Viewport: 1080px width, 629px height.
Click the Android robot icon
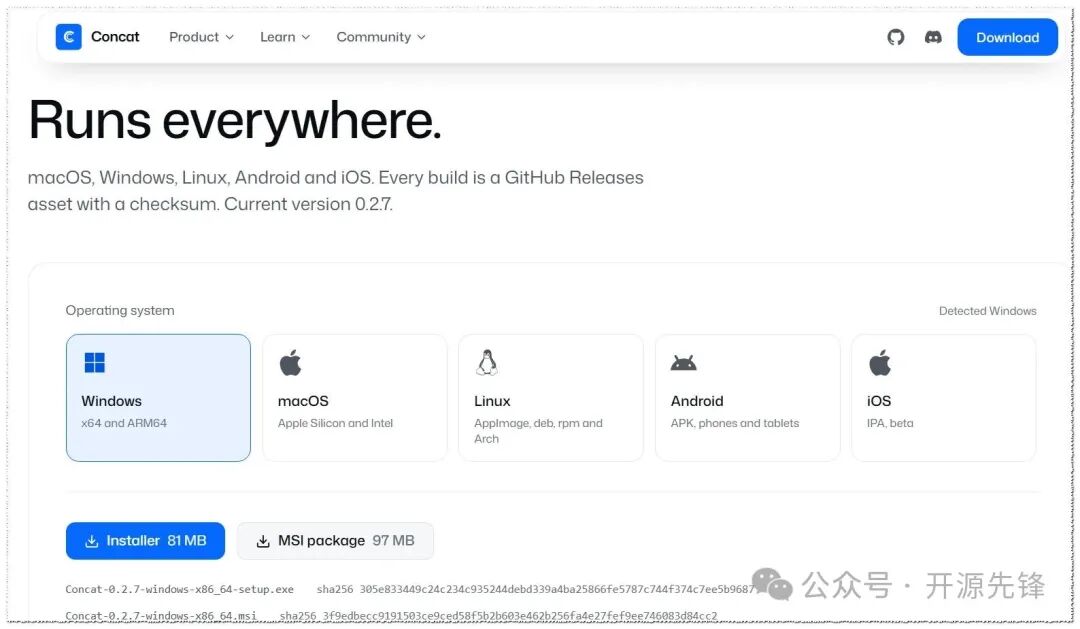683,362
